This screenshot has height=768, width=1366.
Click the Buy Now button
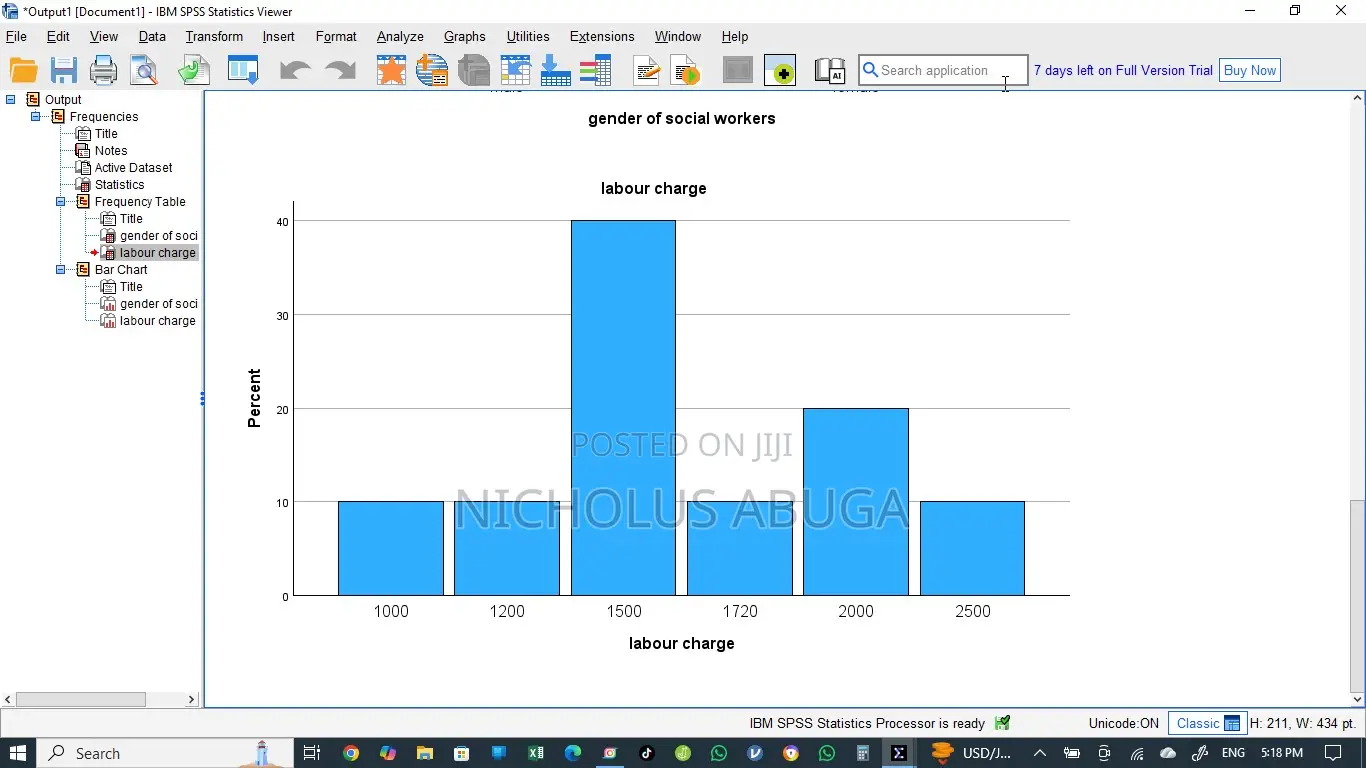coord(1250,70)
